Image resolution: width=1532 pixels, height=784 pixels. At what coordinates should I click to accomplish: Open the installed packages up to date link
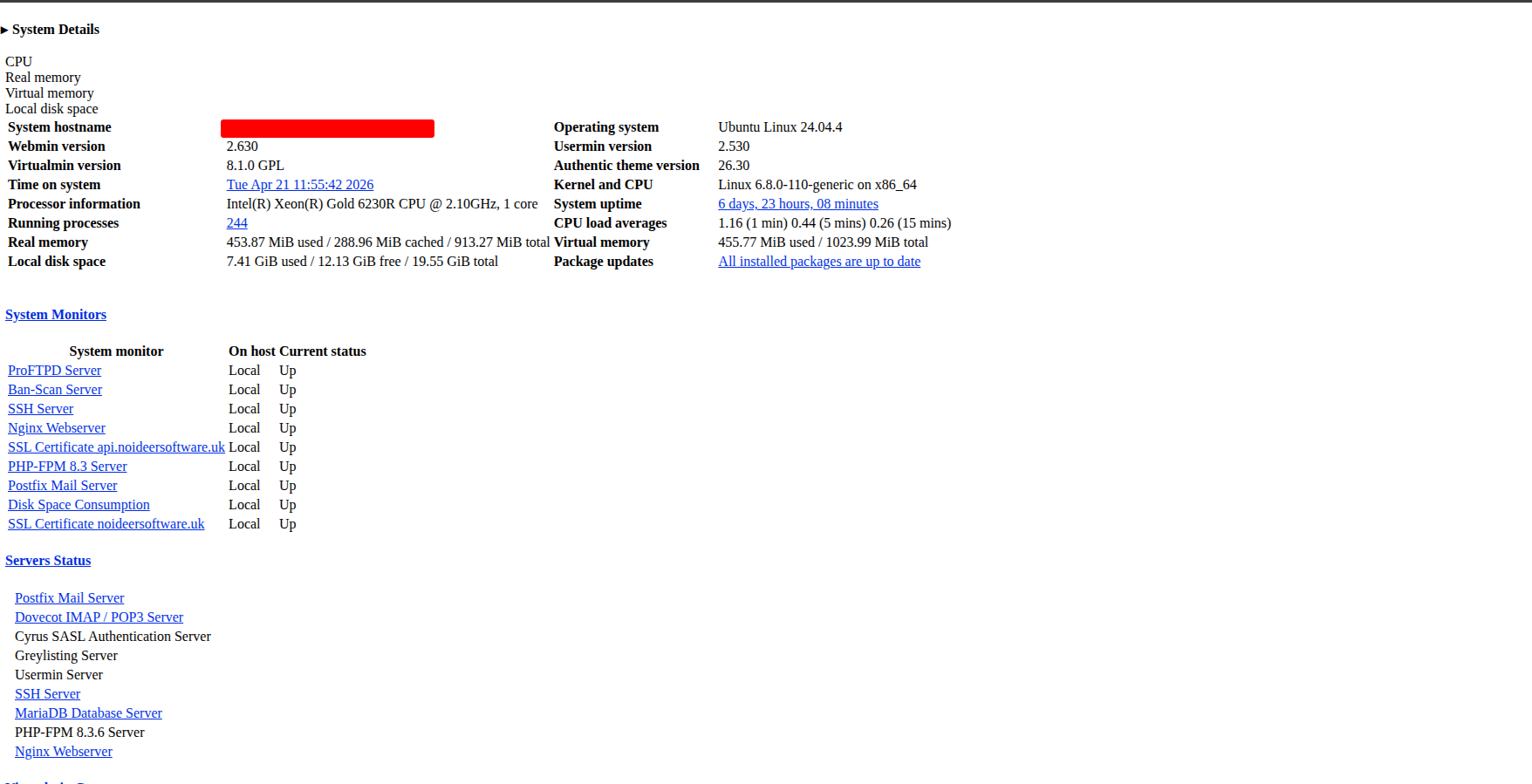pyautogui.click(x=818, y=262)
